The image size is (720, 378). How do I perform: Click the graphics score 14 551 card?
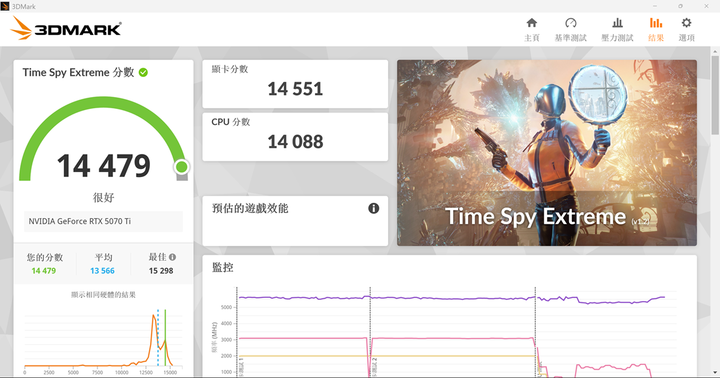pos(295,84)
